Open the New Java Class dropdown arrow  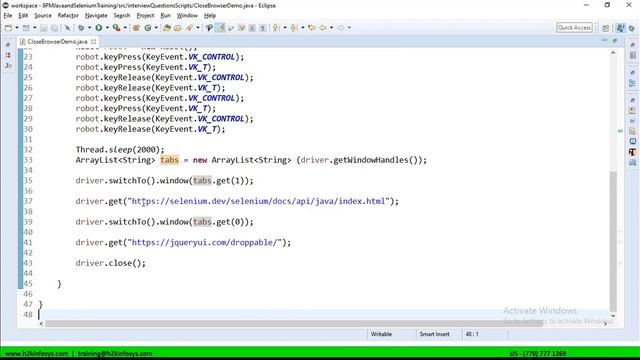[156, 28]
